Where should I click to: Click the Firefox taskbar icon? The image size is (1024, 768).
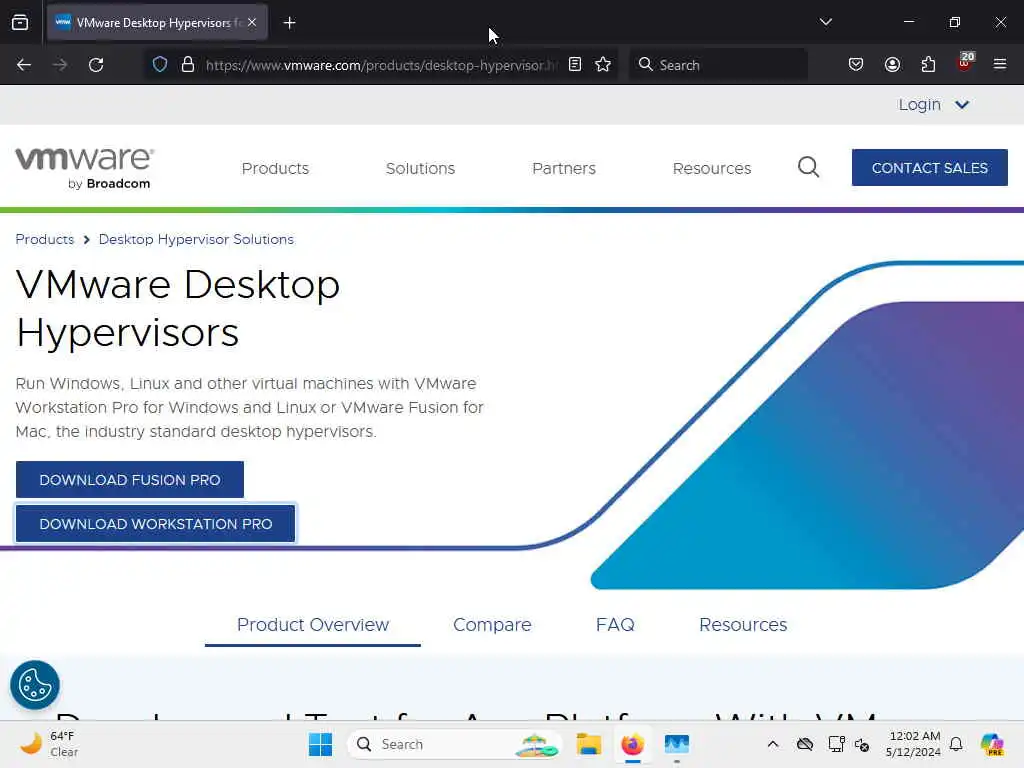pyautogui.click(x=632, y=744)
